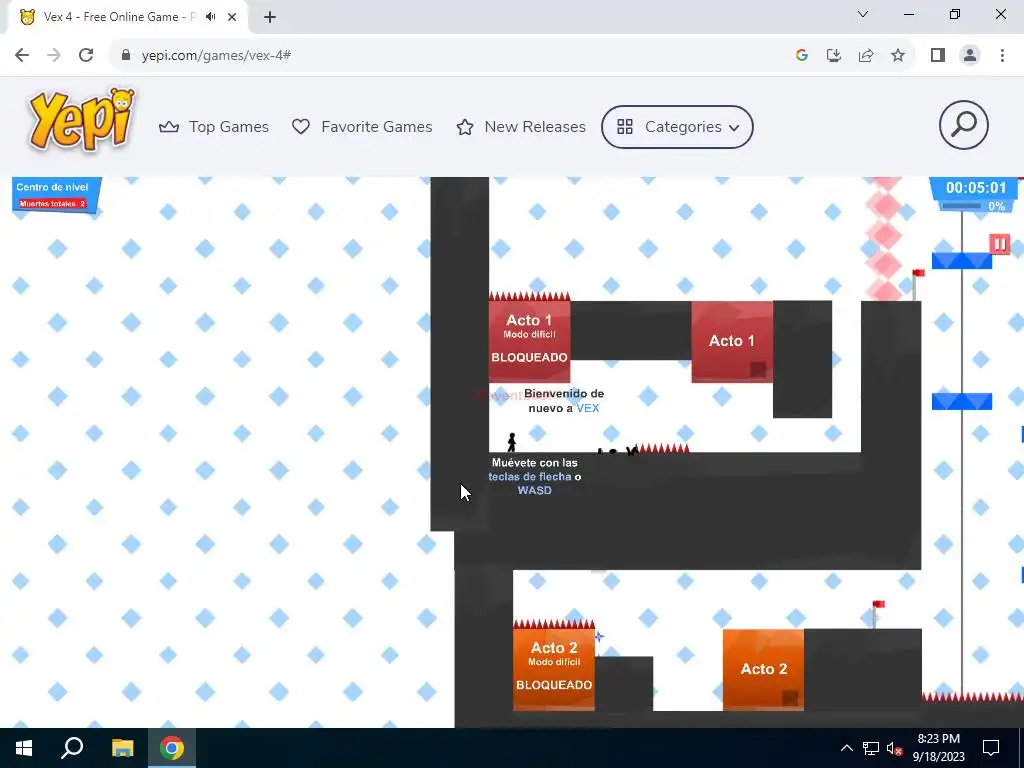Click the locked Acto 2 Modo difícil block
This screenshot has width=1024, height=768.
554,669
